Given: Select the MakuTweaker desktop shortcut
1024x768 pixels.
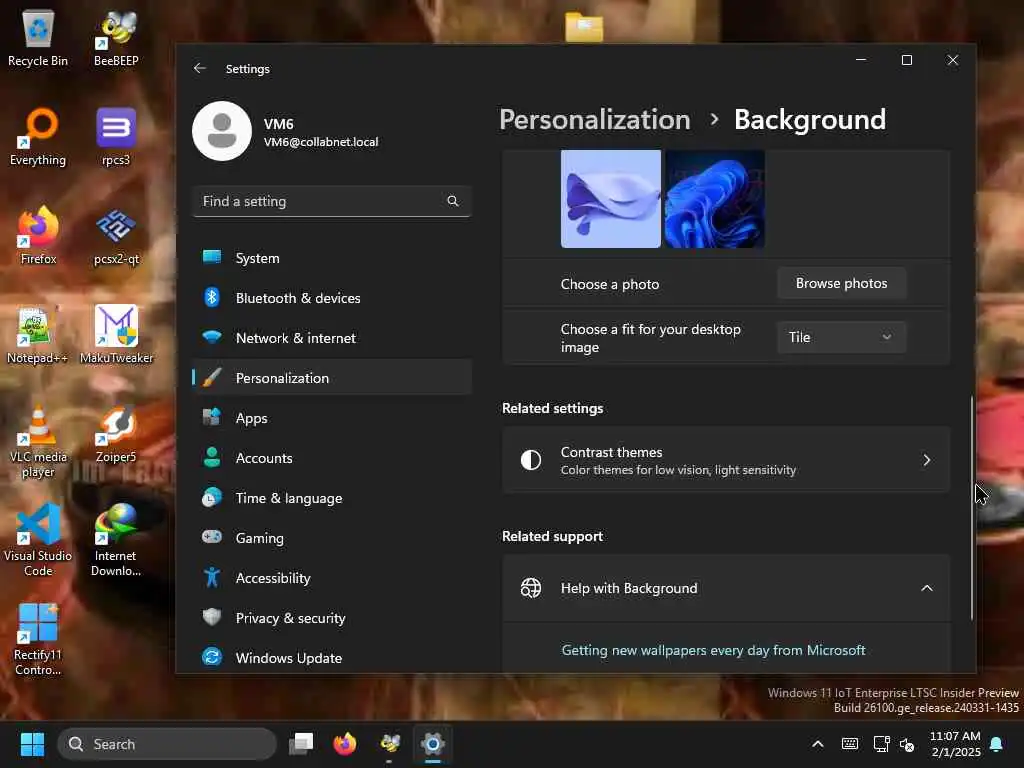Looking at the screenshot, I should tap(116, 335).
